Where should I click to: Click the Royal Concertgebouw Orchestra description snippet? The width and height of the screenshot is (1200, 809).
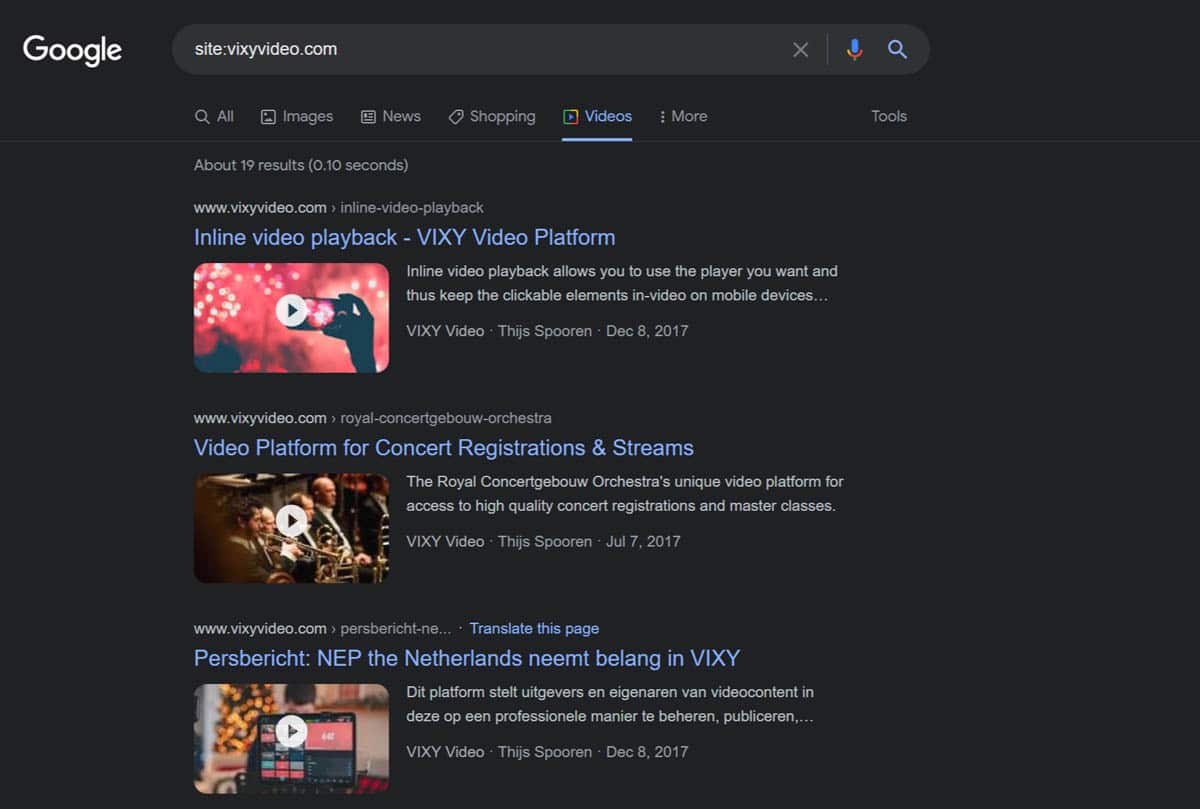(x=625, y=494)
